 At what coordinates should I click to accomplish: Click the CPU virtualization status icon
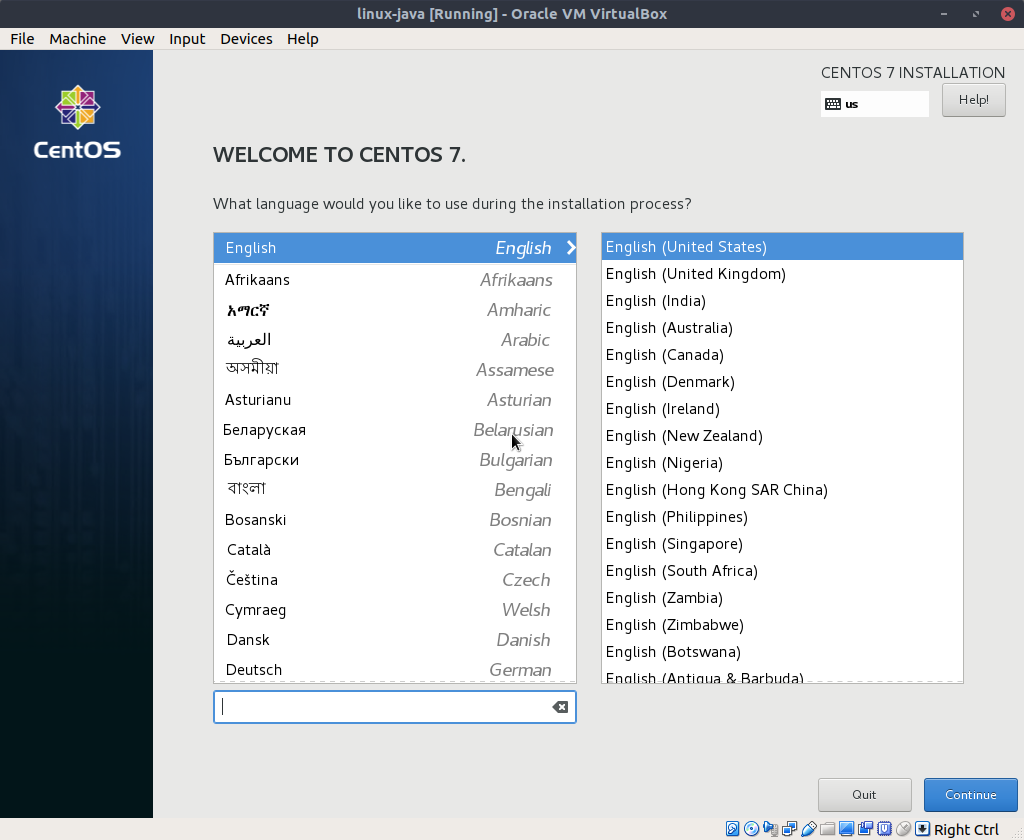(x=884, y=829)
